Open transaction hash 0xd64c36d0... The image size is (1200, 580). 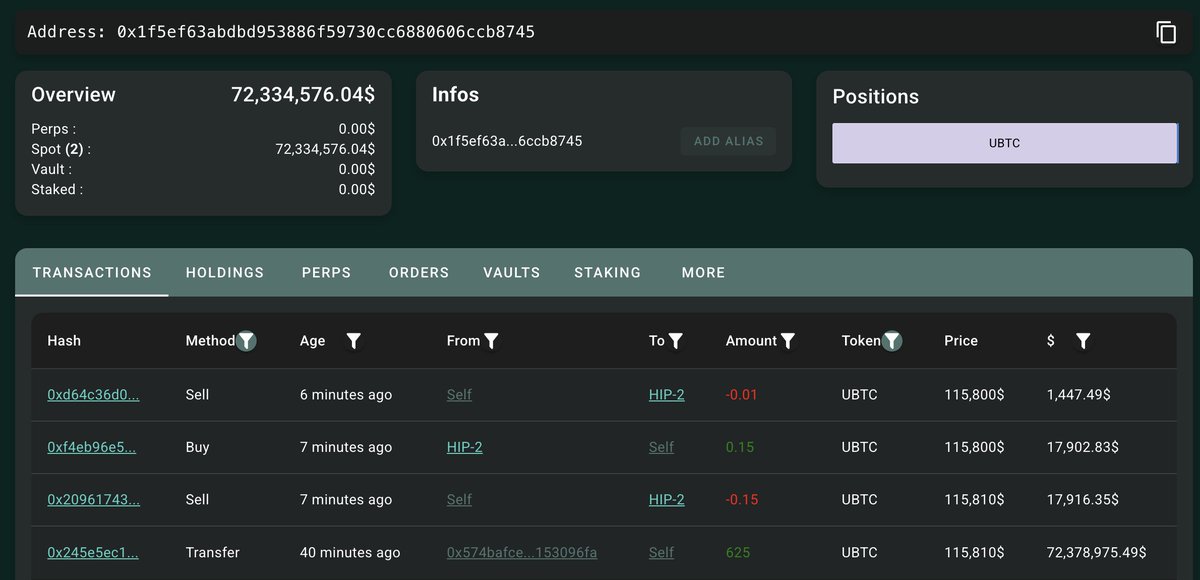pyautogui.click(x=93, y=395)
